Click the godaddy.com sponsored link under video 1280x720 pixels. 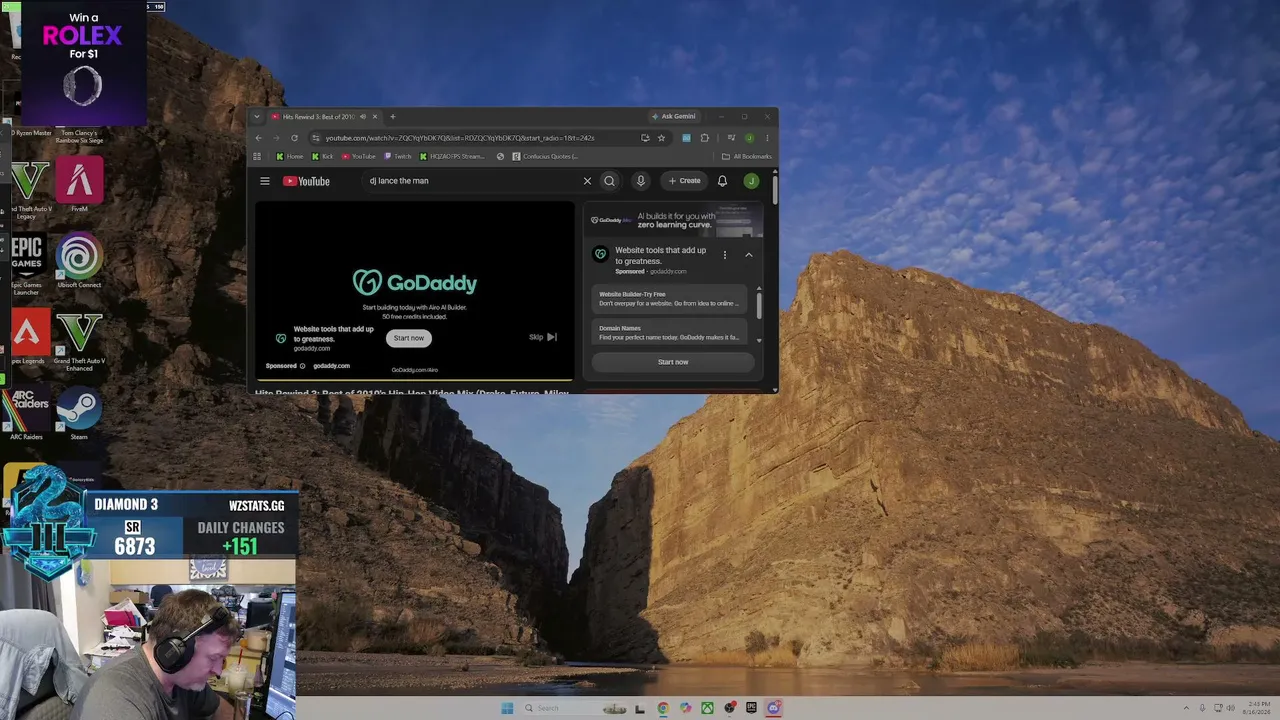[331, 366]
